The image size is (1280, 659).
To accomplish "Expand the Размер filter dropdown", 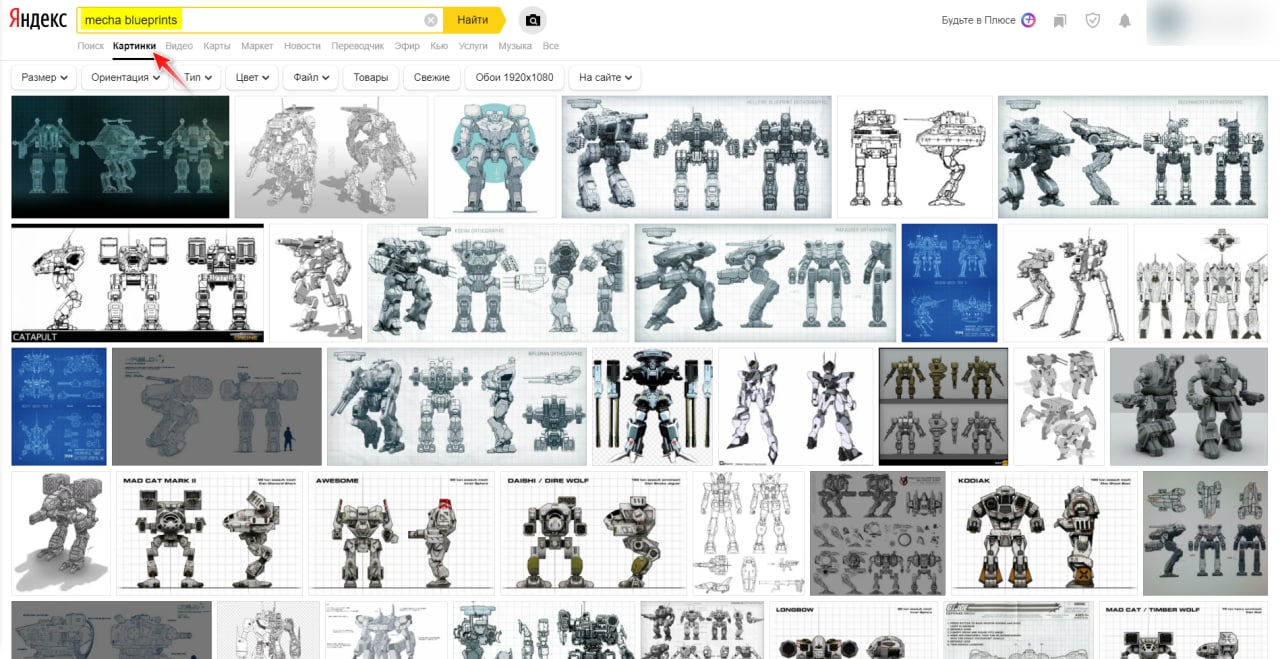I will point(44,77).
